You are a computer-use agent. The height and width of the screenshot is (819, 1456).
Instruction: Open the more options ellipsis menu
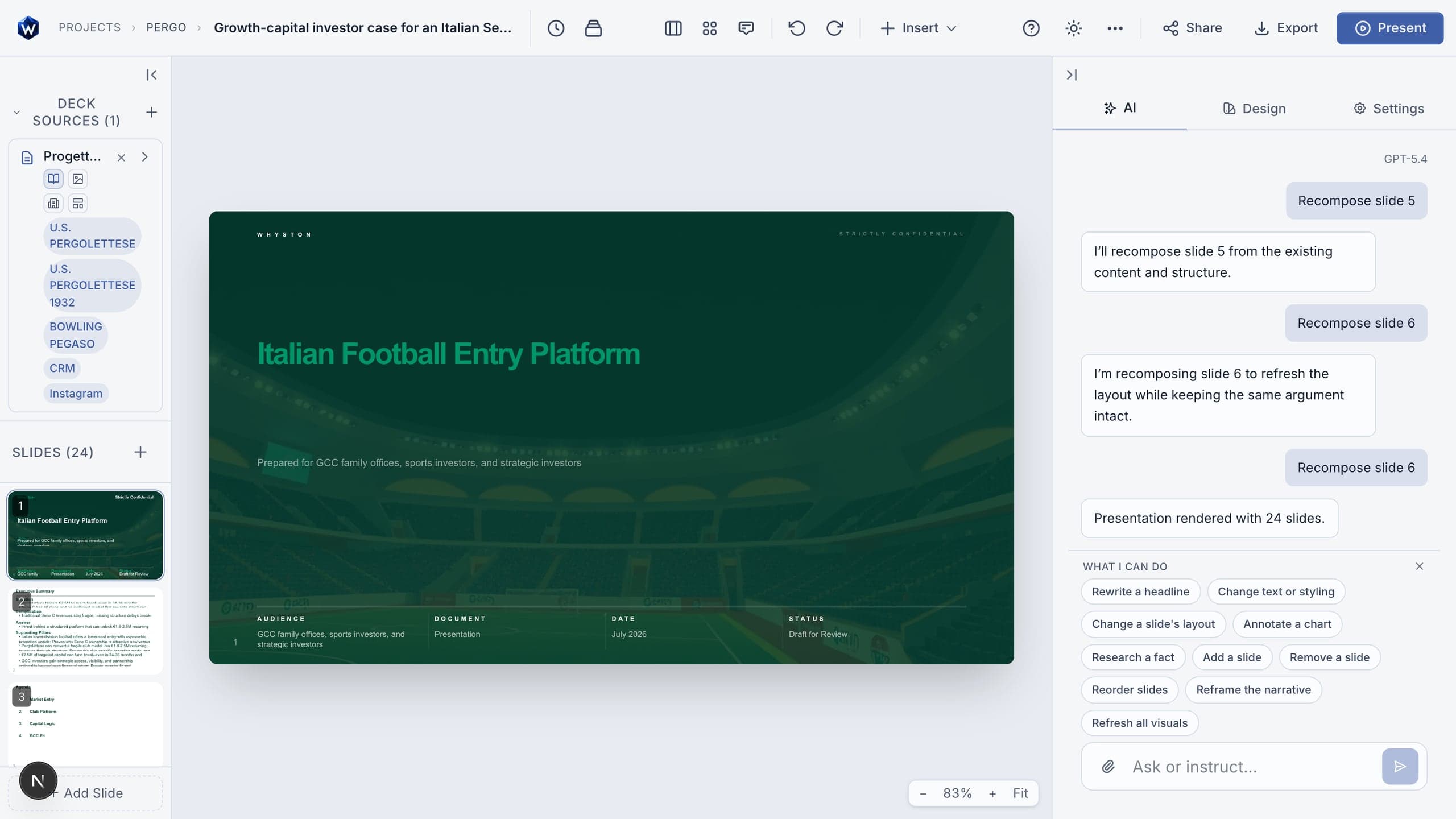click(1115, 28)
